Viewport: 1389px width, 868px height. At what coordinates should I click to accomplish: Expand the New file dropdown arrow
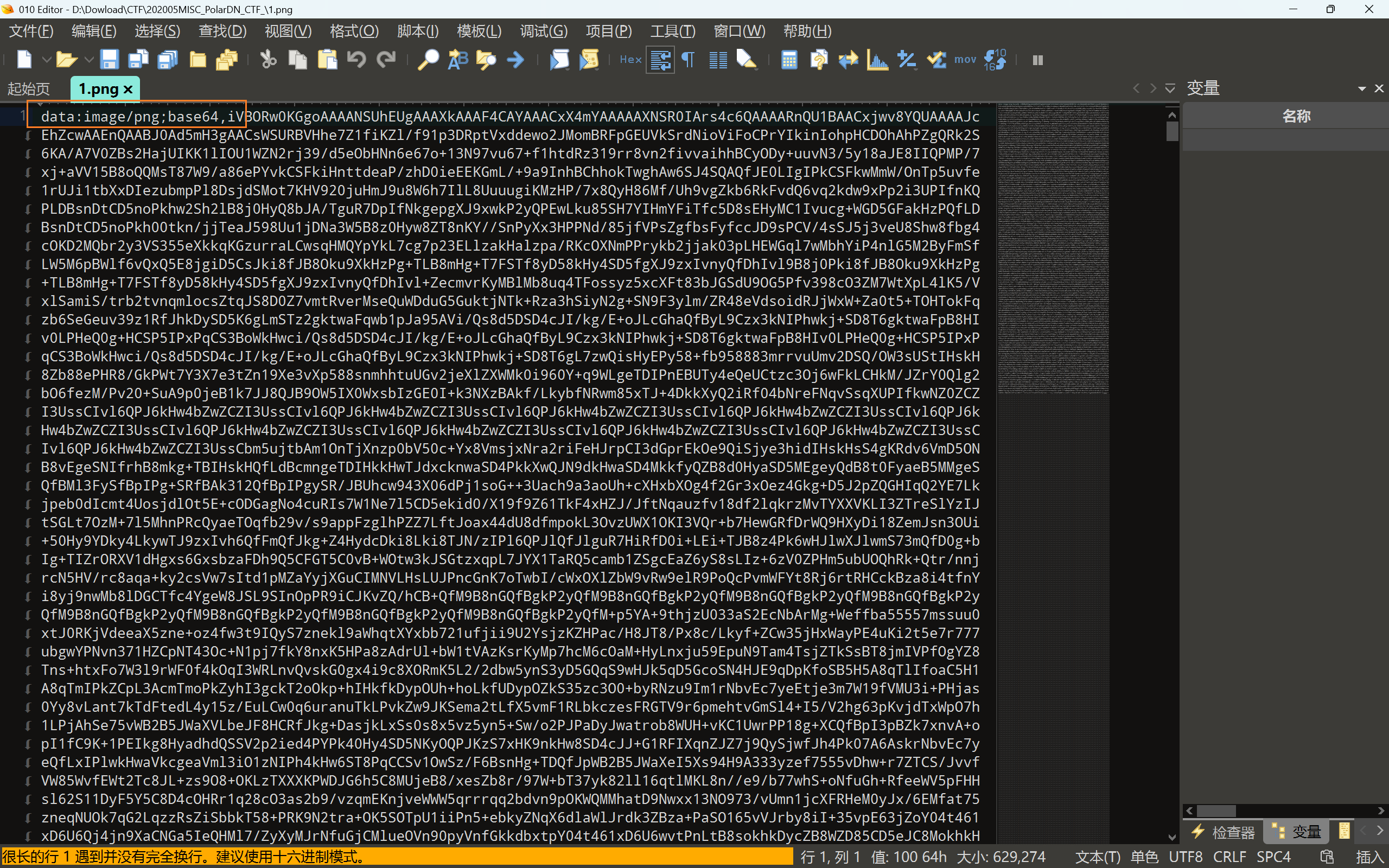(x=47, y=59)
